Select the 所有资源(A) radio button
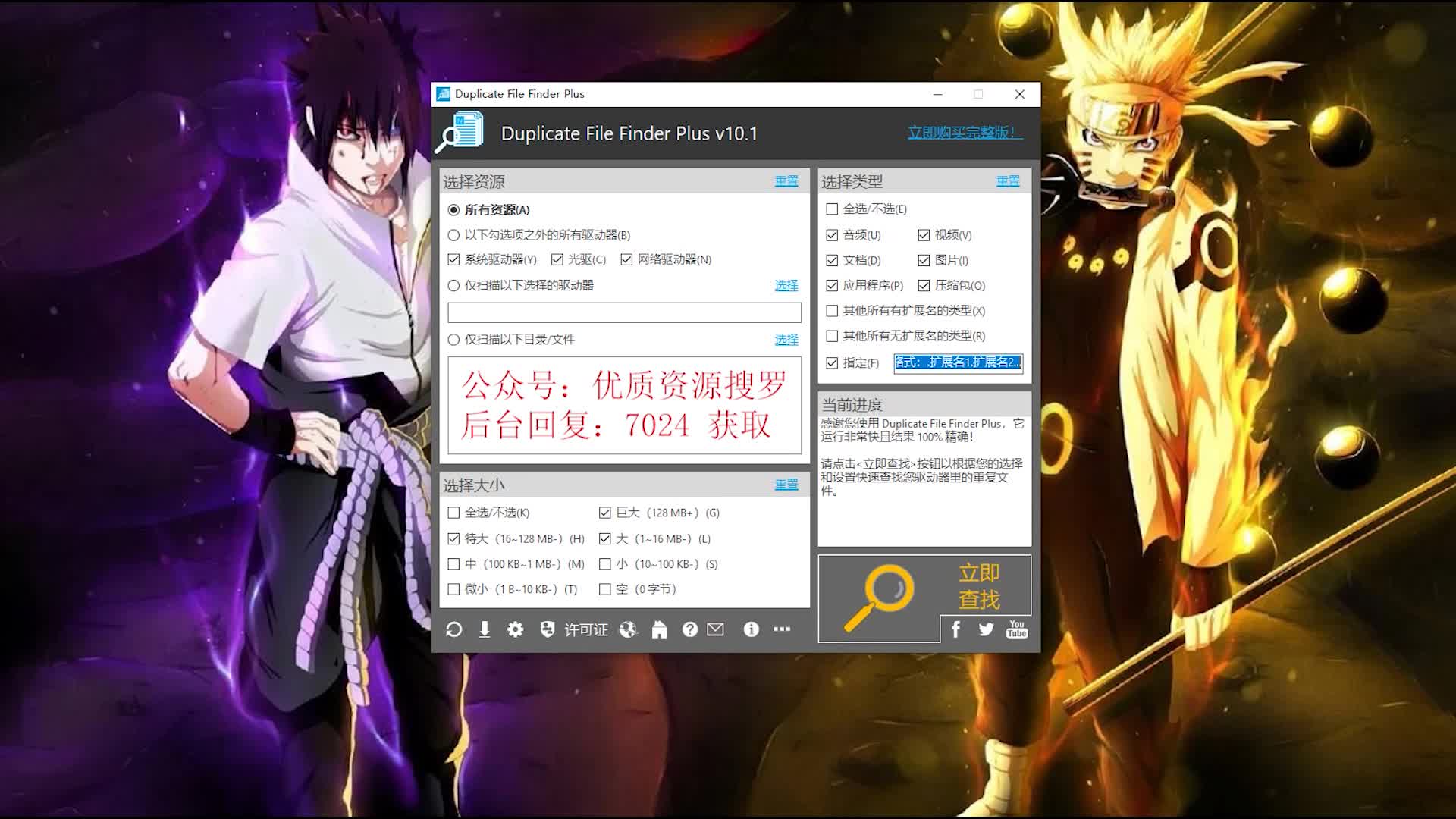The height and width of the screenshot is (819, 1456). click(x=453, y=210)
